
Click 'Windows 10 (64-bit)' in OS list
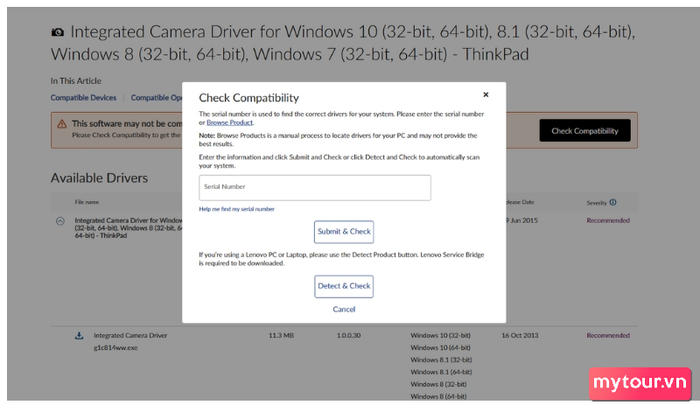pos(440,348)
